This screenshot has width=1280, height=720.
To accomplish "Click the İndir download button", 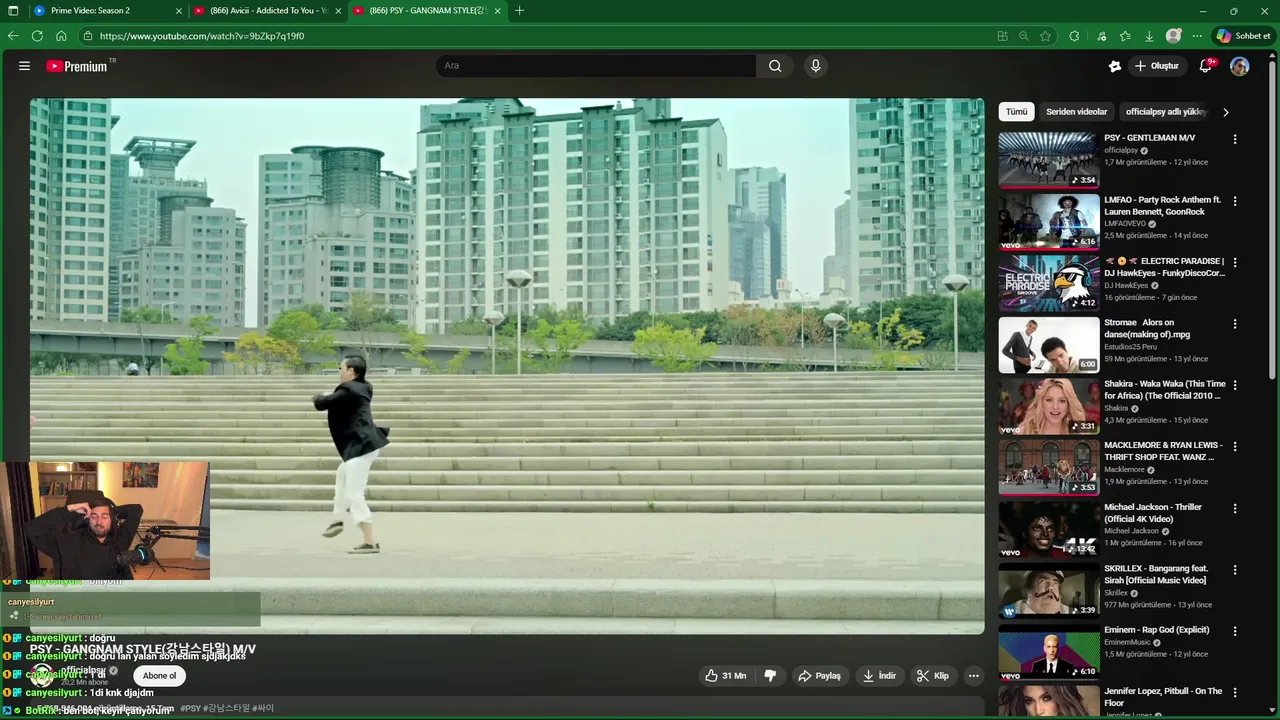I will [x=879, y=676].
